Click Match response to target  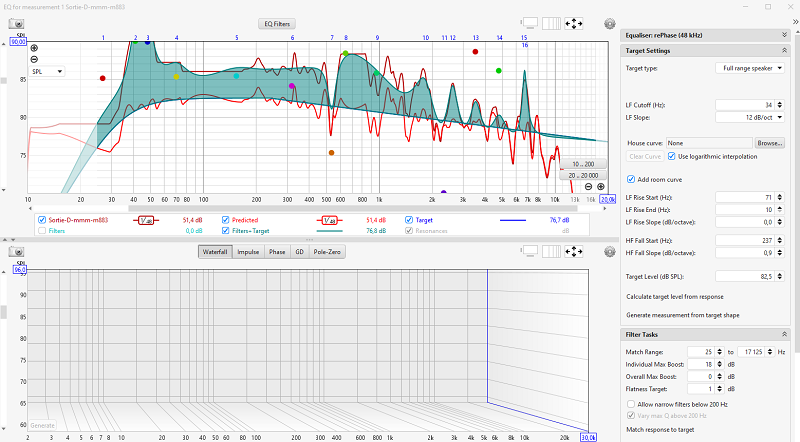pos(660,430)
